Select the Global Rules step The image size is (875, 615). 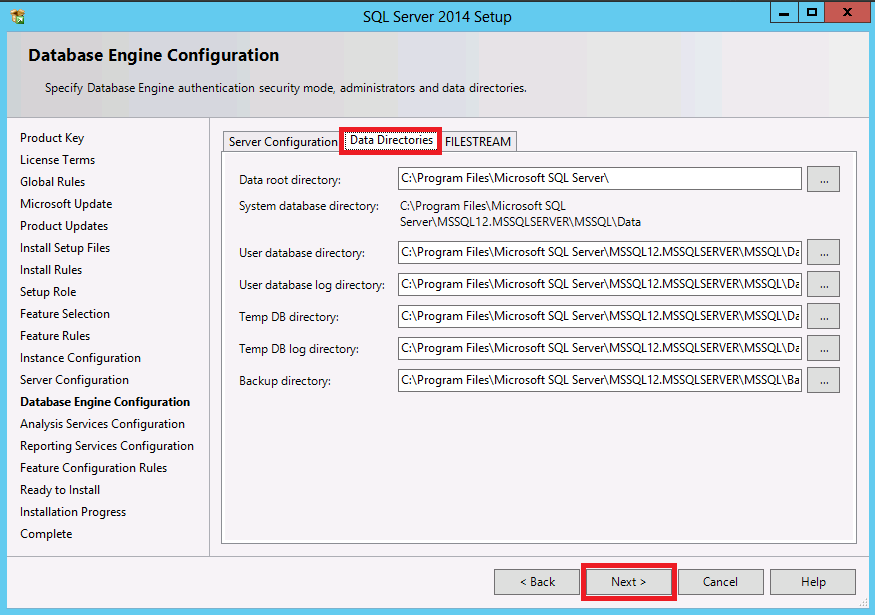52,182
